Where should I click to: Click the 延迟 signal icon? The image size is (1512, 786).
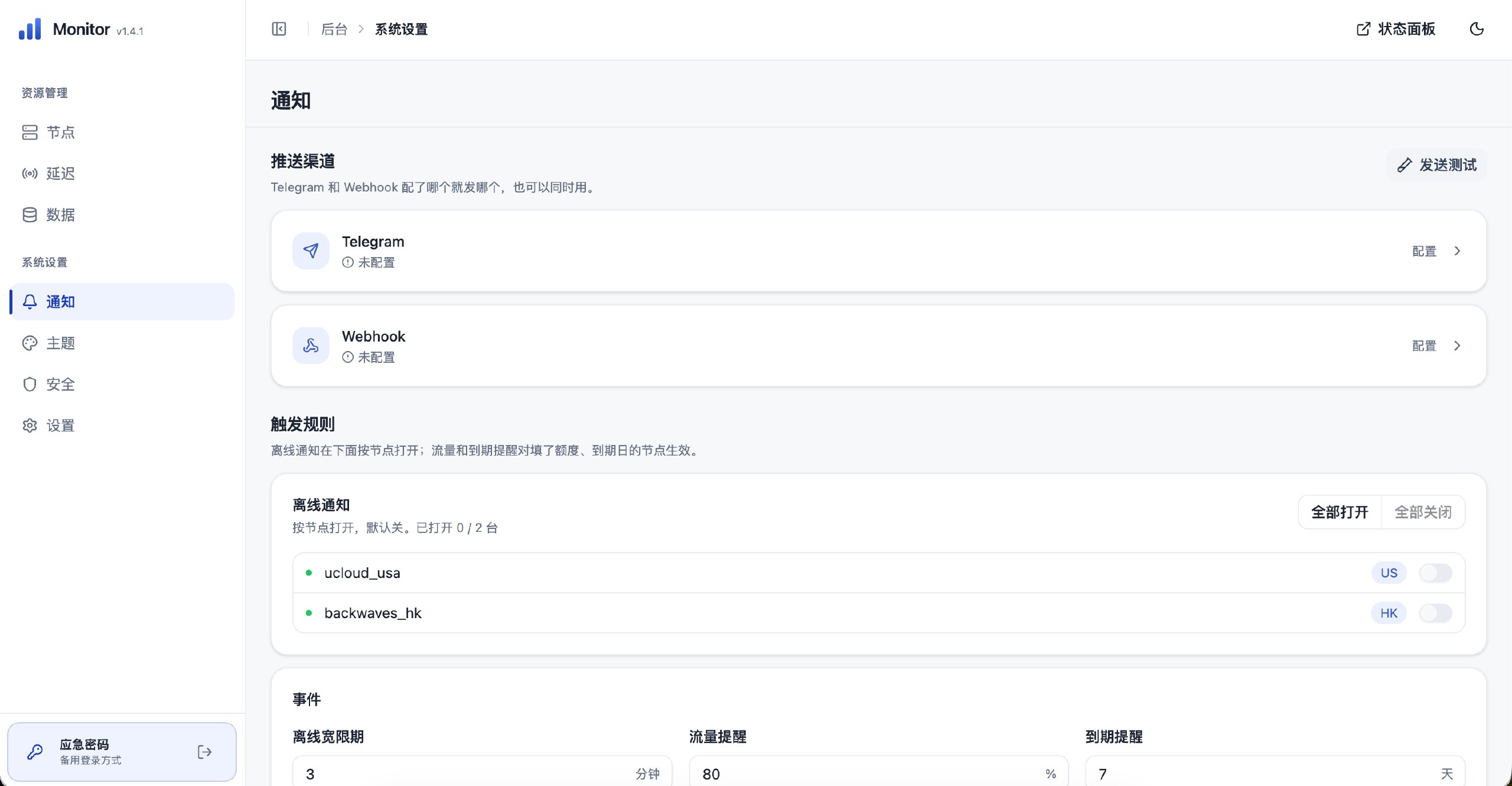coord(30,174)
